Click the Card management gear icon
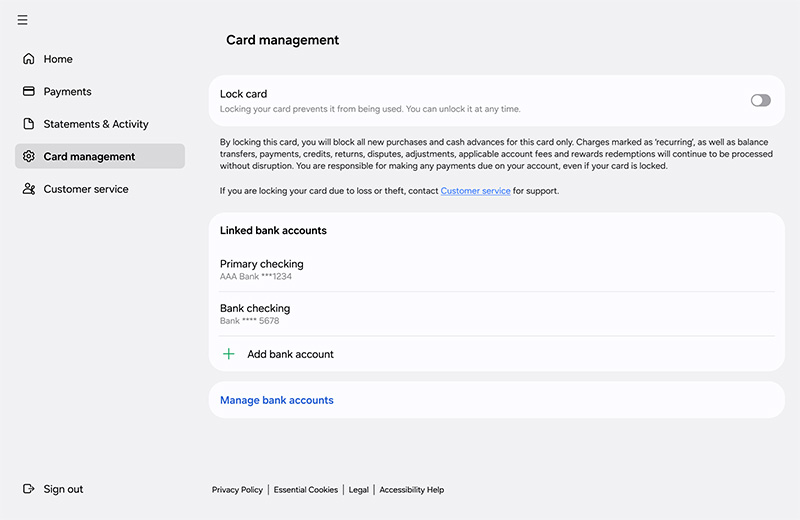Viewport: 800px width, 520px height. [x=29, y=156]
